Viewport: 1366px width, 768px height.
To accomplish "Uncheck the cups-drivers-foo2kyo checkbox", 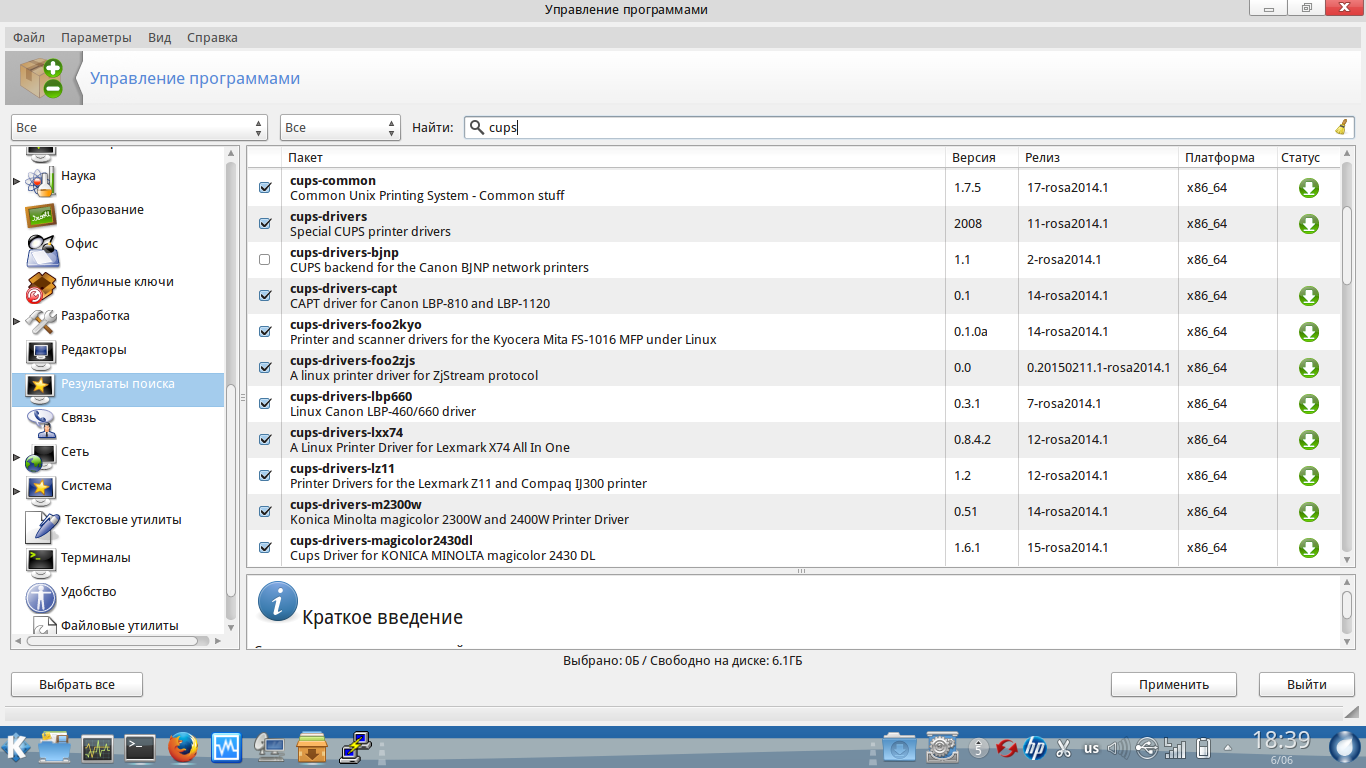I will point(265,332).
